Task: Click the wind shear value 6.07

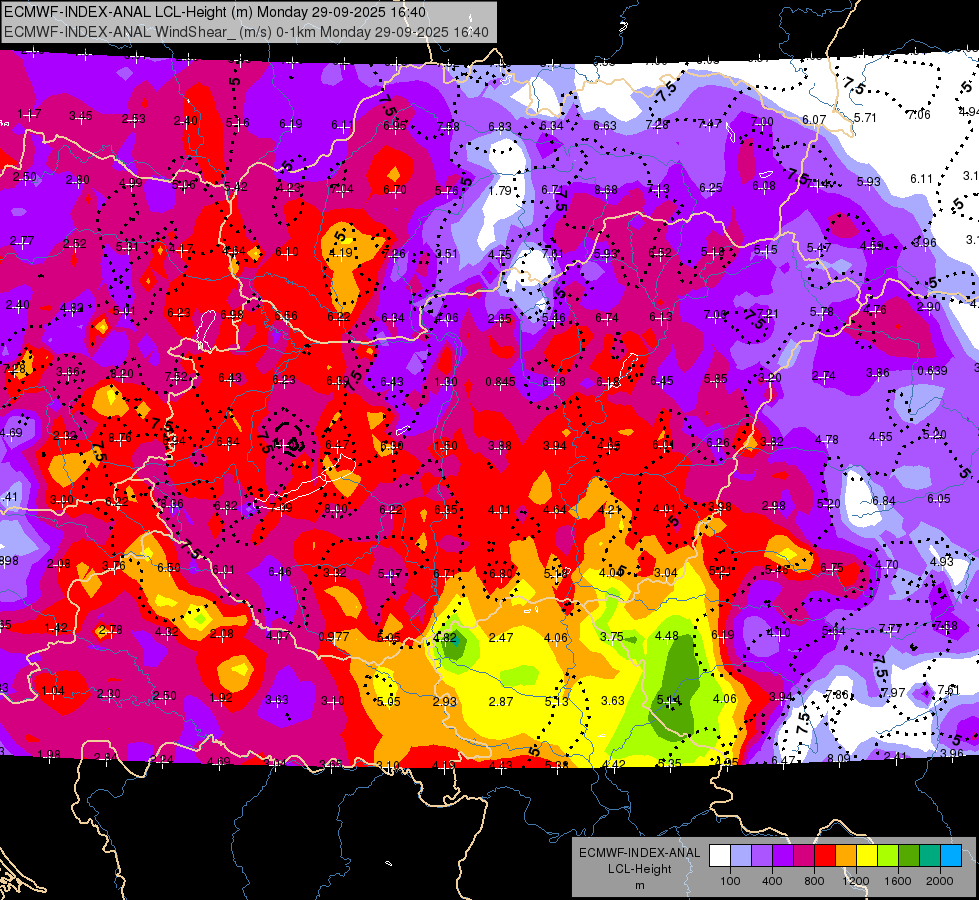Action: (x=814, y=119)
